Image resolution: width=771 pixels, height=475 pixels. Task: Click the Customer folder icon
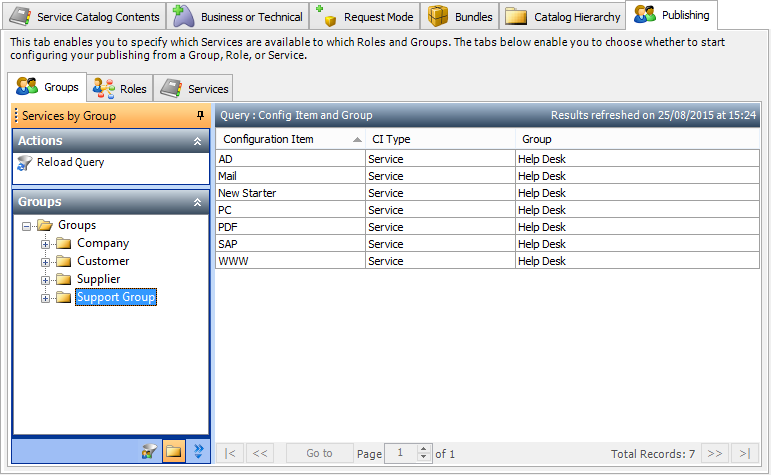tap(63, 261)
